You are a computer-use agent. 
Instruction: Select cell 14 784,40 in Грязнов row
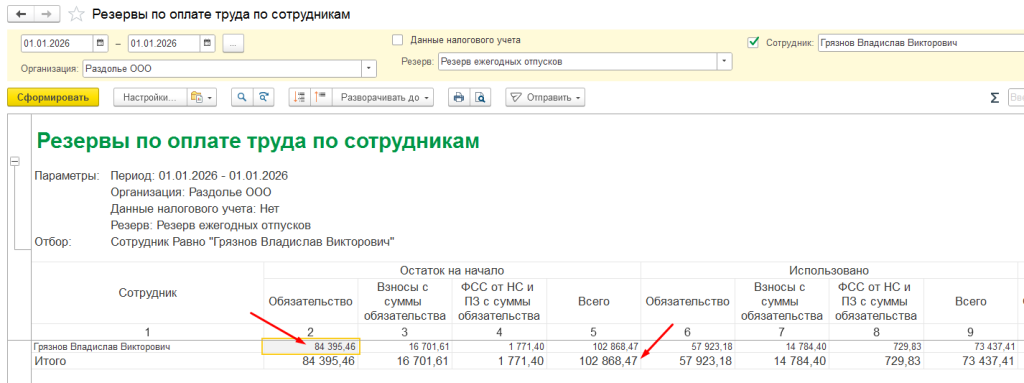(782, 347)
